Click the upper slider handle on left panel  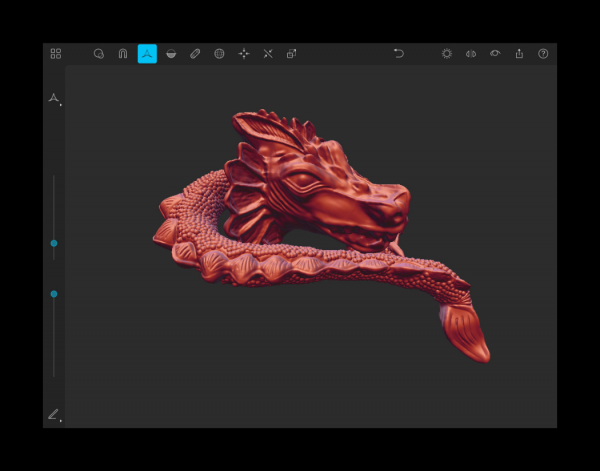coord(54,243)
